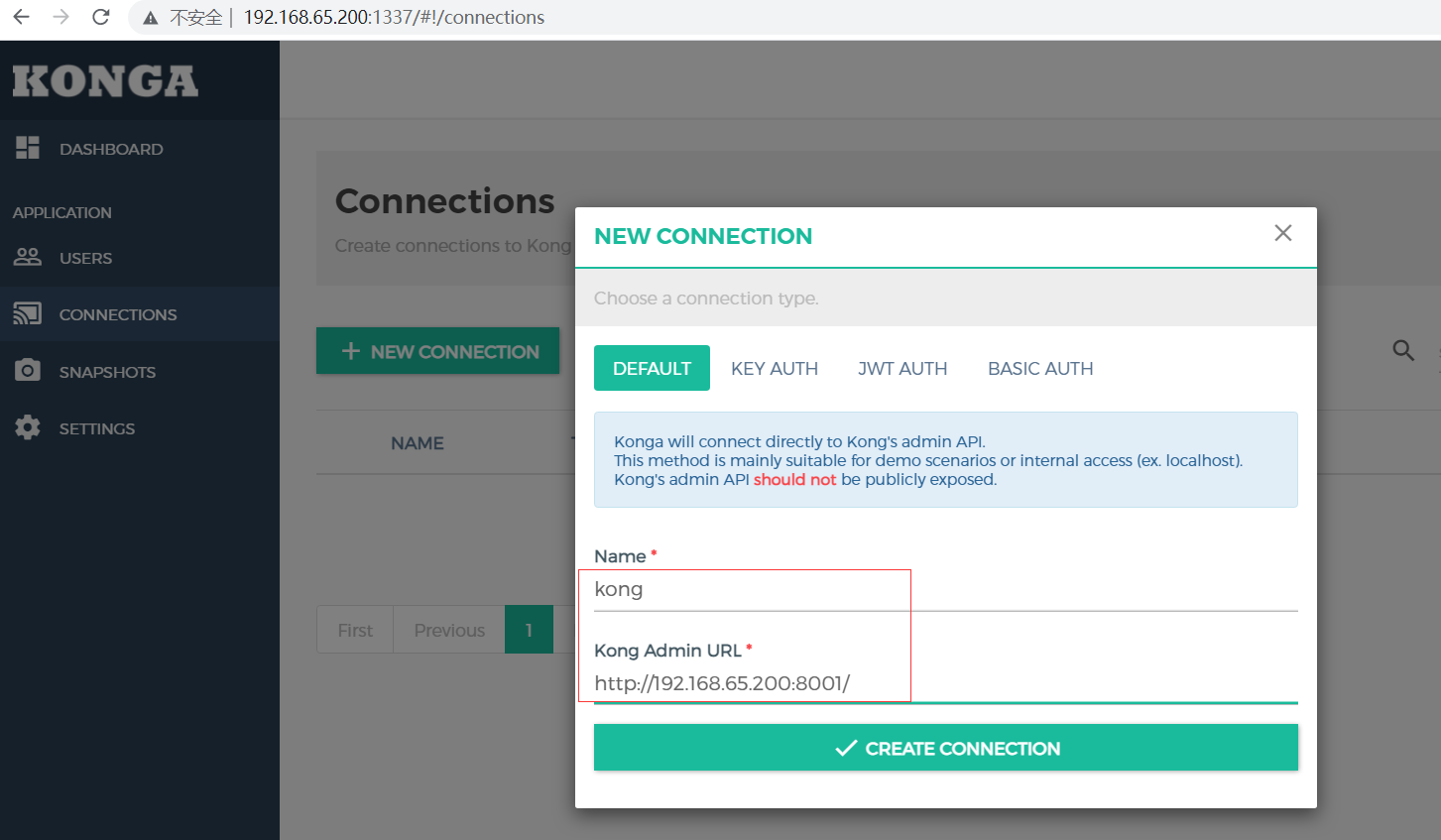Viewport: 1441px width, 840px height.
Task: Click the Dashboard grid icon
Action: [x=28, y=148]
